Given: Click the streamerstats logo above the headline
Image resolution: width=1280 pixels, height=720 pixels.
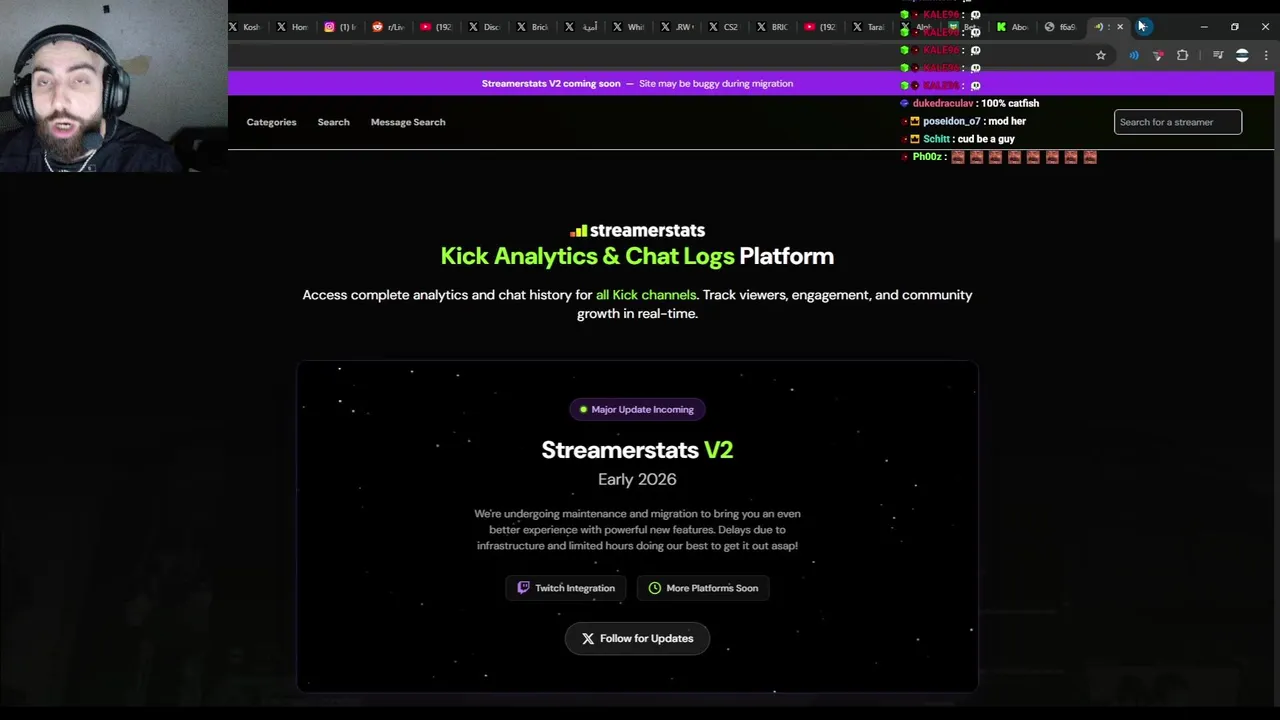Looking at the screenshot, I should point(637,231).
